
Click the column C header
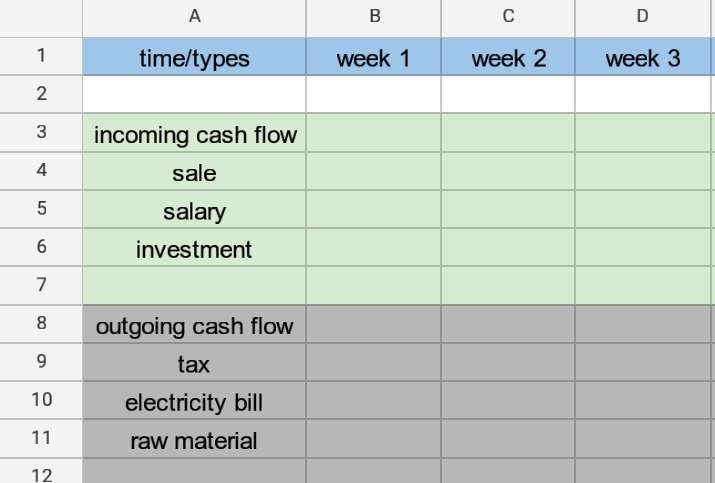pyautogui.click(x=508, y=16)
